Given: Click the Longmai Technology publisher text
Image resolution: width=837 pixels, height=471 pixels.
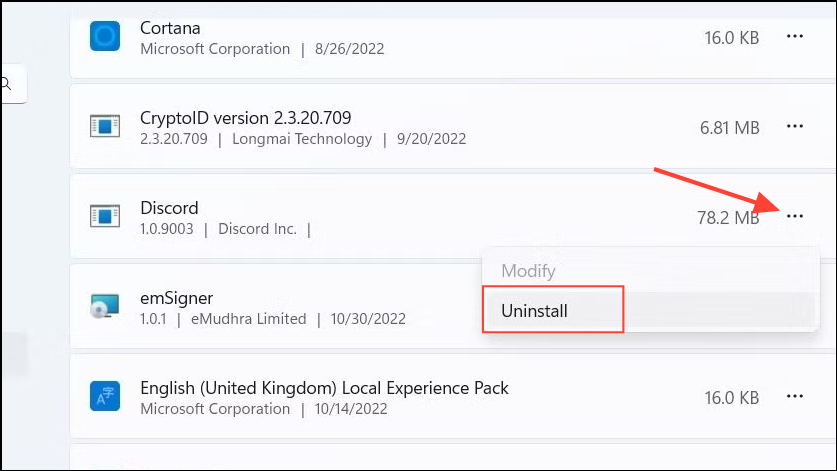Looking at the screenshot, I should click(x=302, y=139).
